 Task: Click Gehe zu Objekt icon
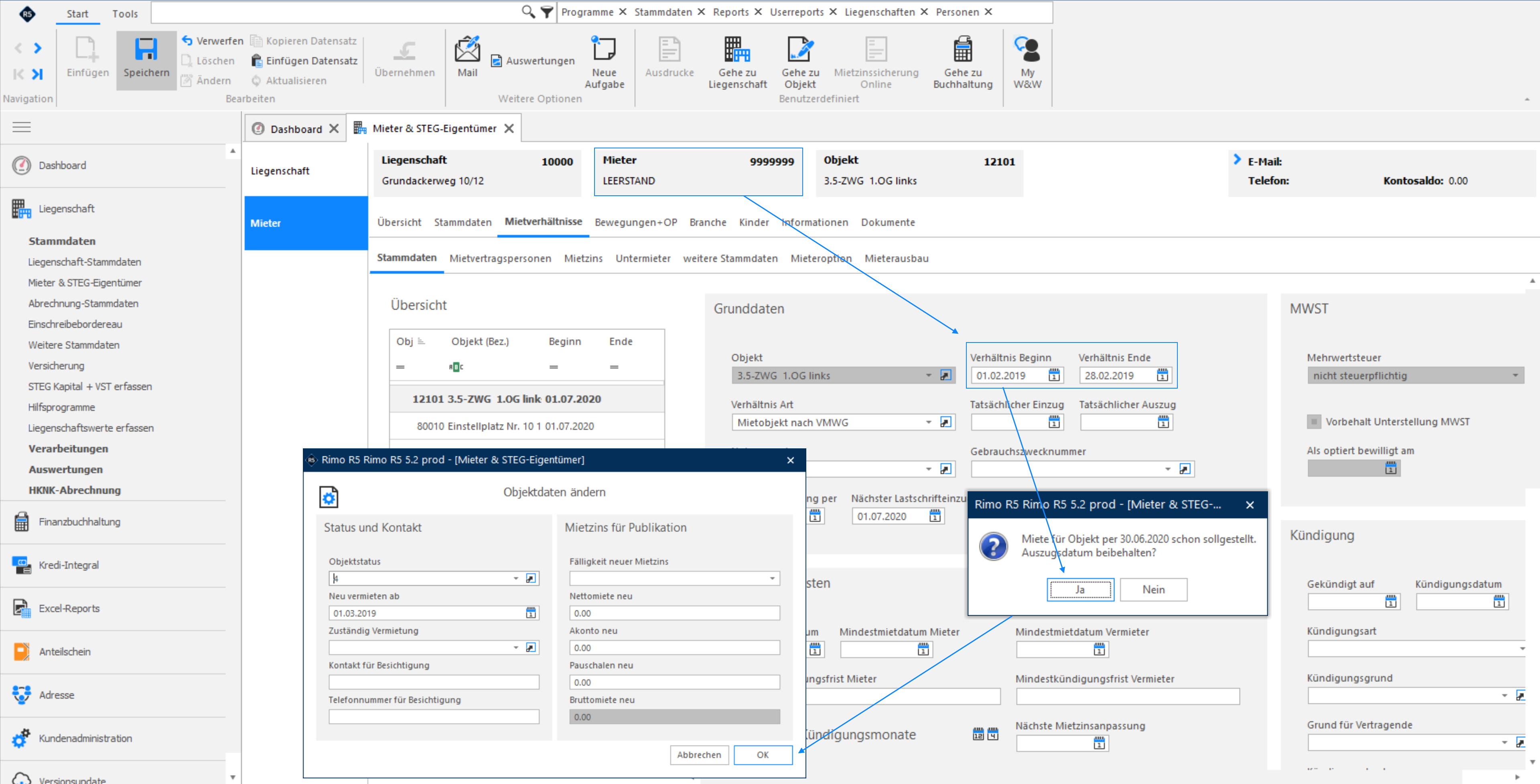click(x=800, y=49)
